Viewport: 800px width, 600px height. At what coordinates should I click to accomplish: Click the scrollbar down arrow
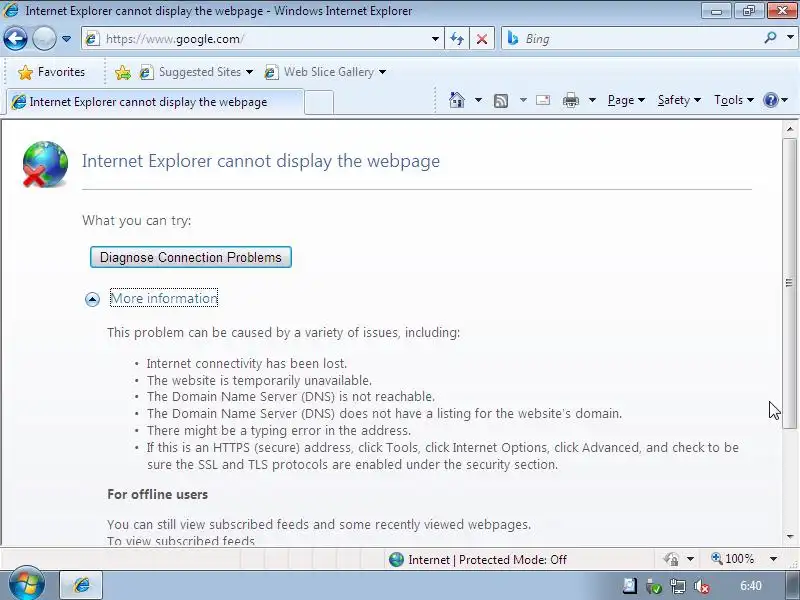click(790, 537)
